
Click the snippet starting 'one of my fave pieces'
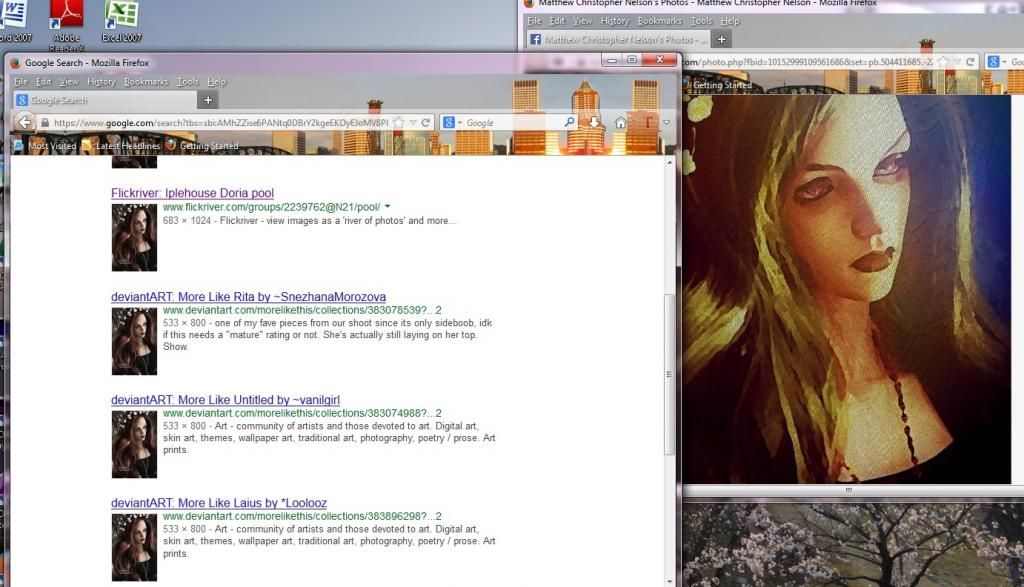[327, 334]
